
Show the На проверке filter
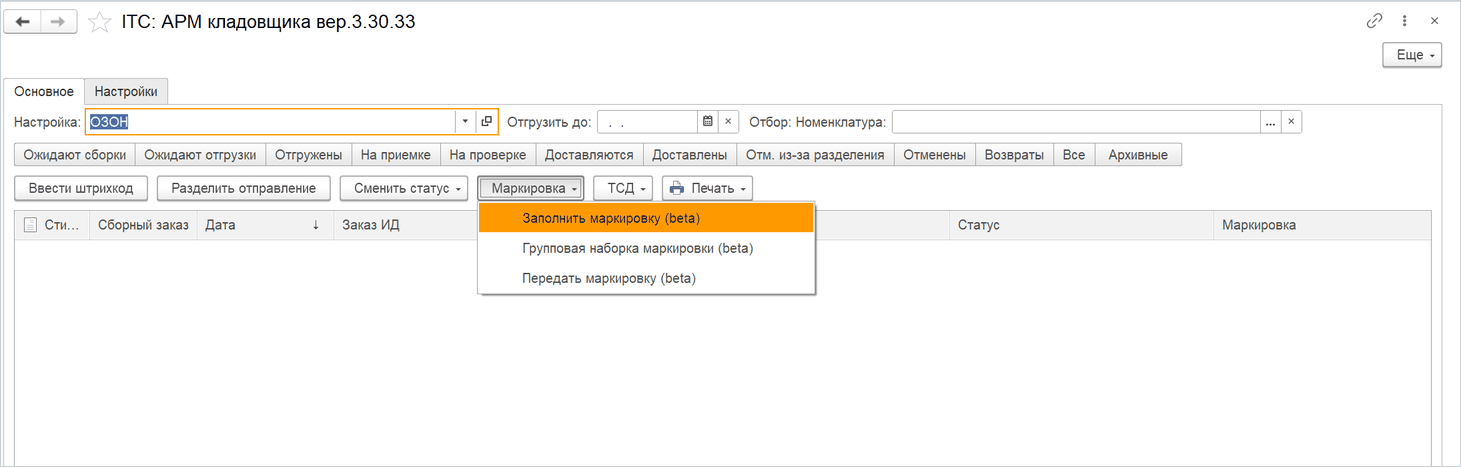488,155
